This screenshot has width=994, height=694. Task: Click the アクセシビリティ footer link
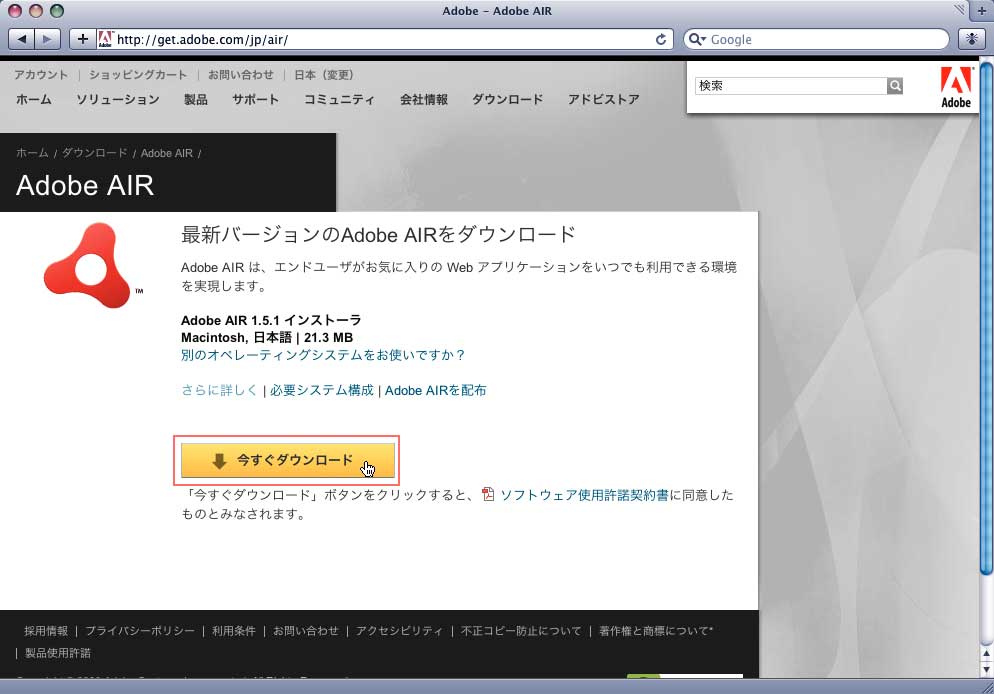[x=399, y=631]
